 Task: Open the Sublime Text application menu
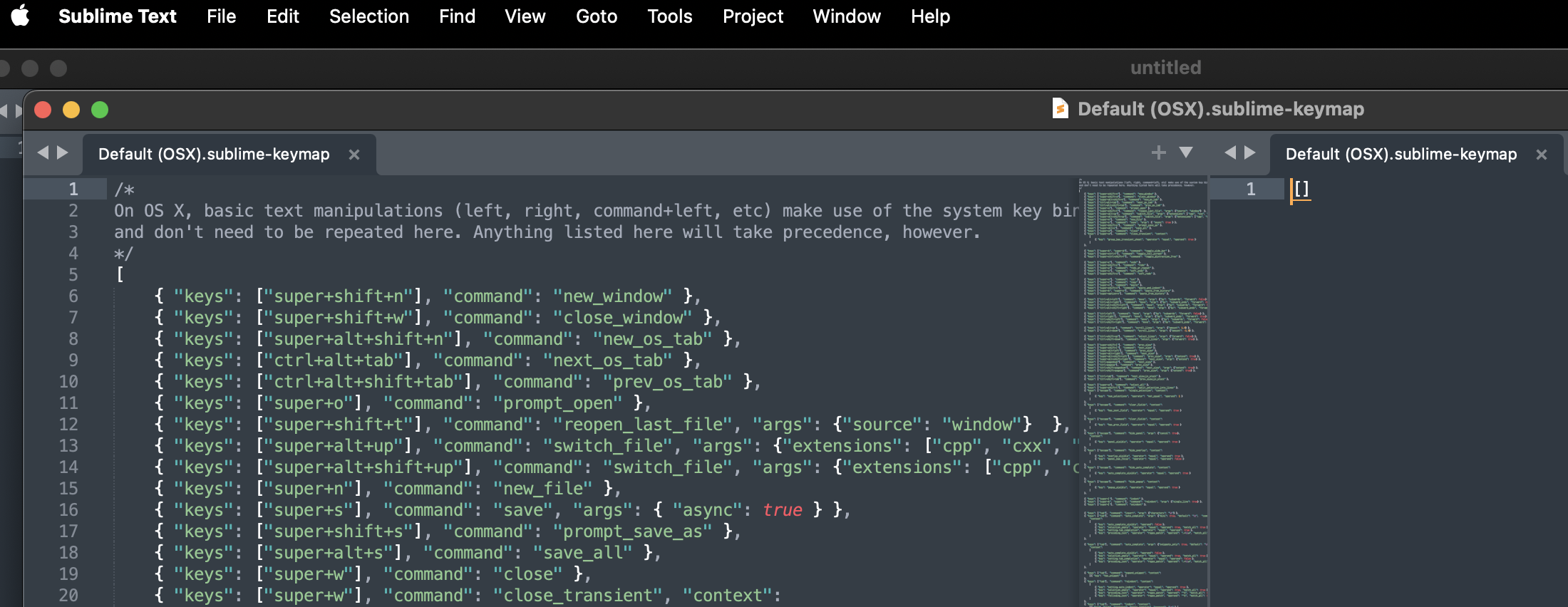click(x=117, y=16)
